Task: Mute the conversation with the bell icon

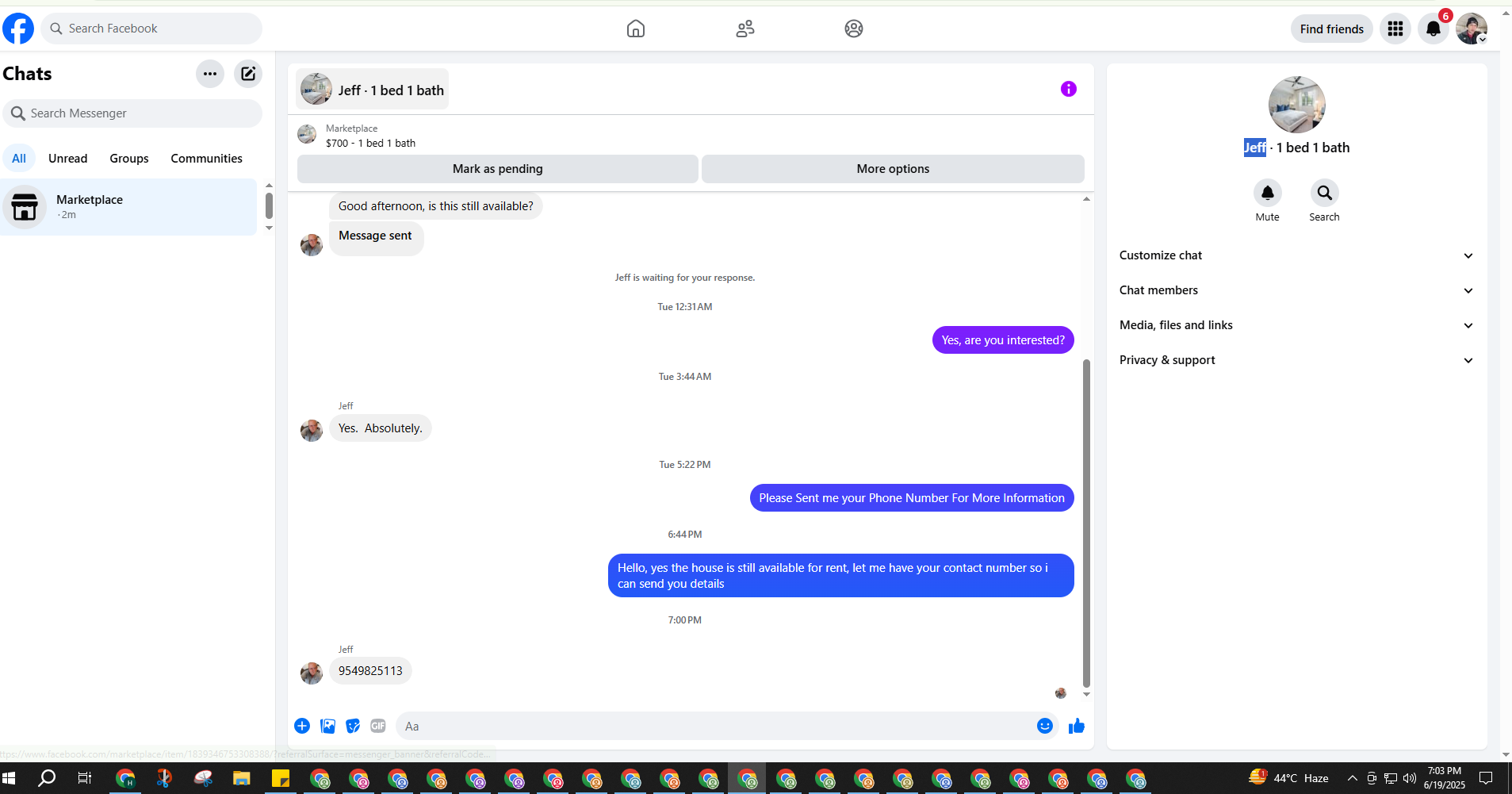Action: pyautogui.click(x=1268, y=193)
